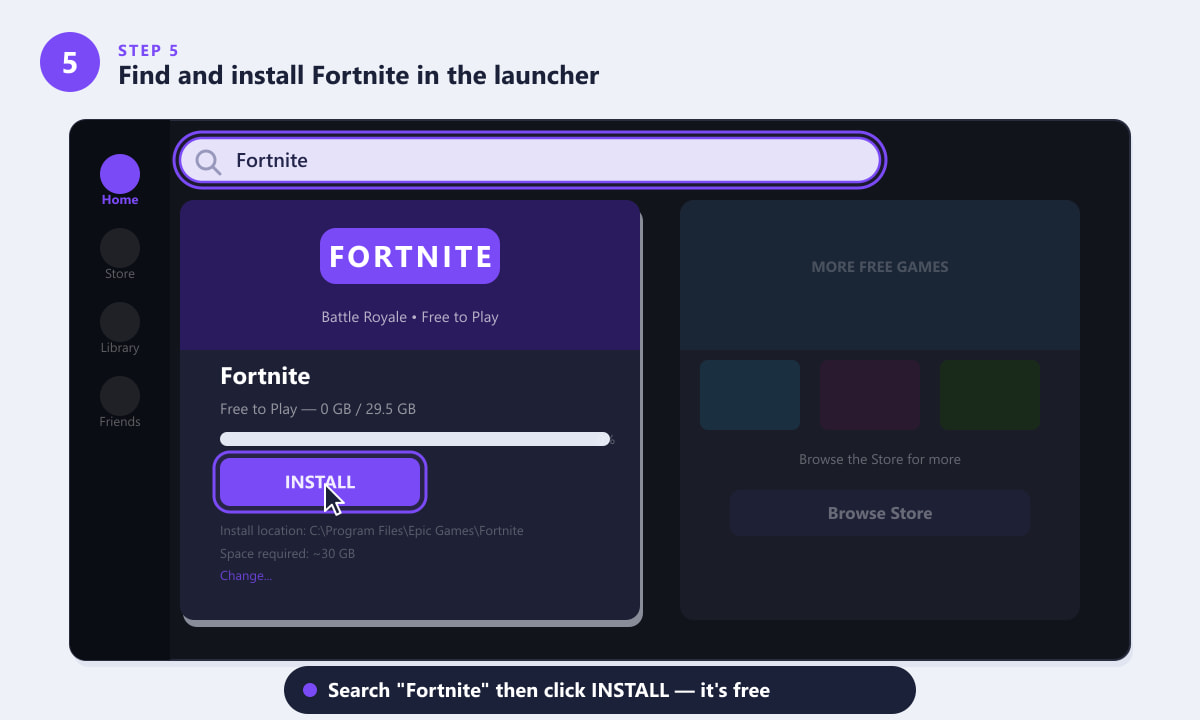The width and height of the screenshot is (1200, 720).
Task: Open the Home sidebar item
Action: pyautogui.click(x=120, y=181)
